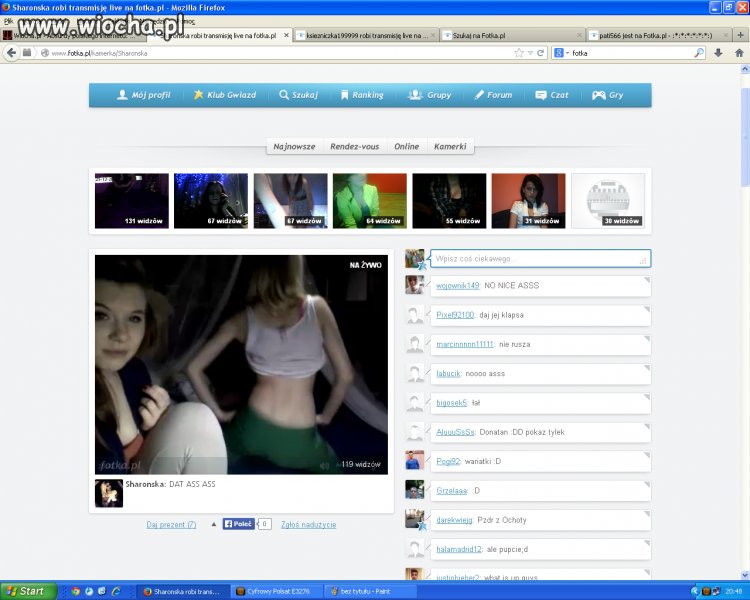
Task: Switch to the ksiezniczka199999 browser tab
Action: coord(365,35)
